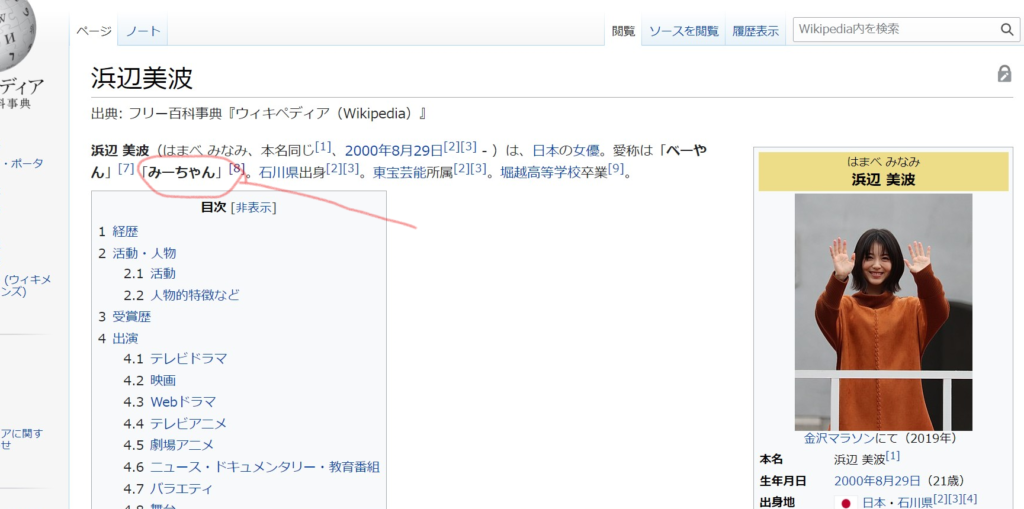The height and width of the screenshot is (509, 1024).
Task: Click citation [1] beside 本名 in infobox
Action: coord(892,455)
